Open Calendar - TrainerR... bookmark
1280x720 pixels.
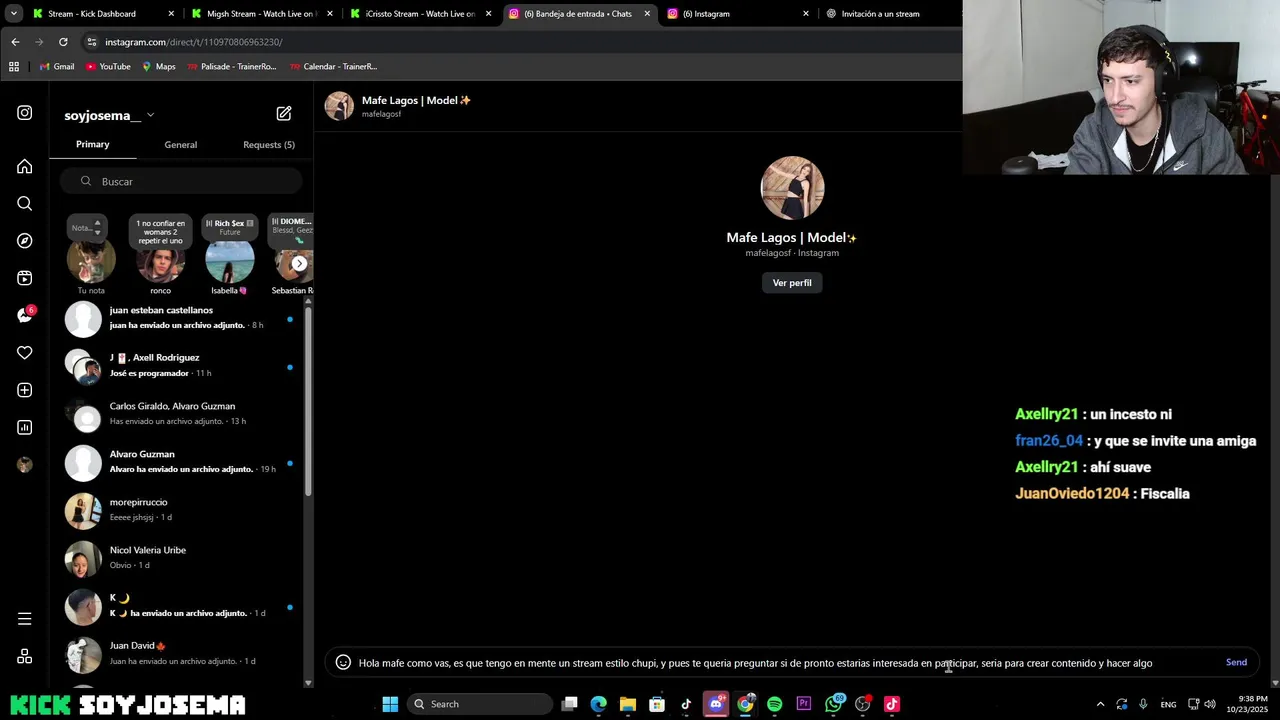click(x=333, y=66)
